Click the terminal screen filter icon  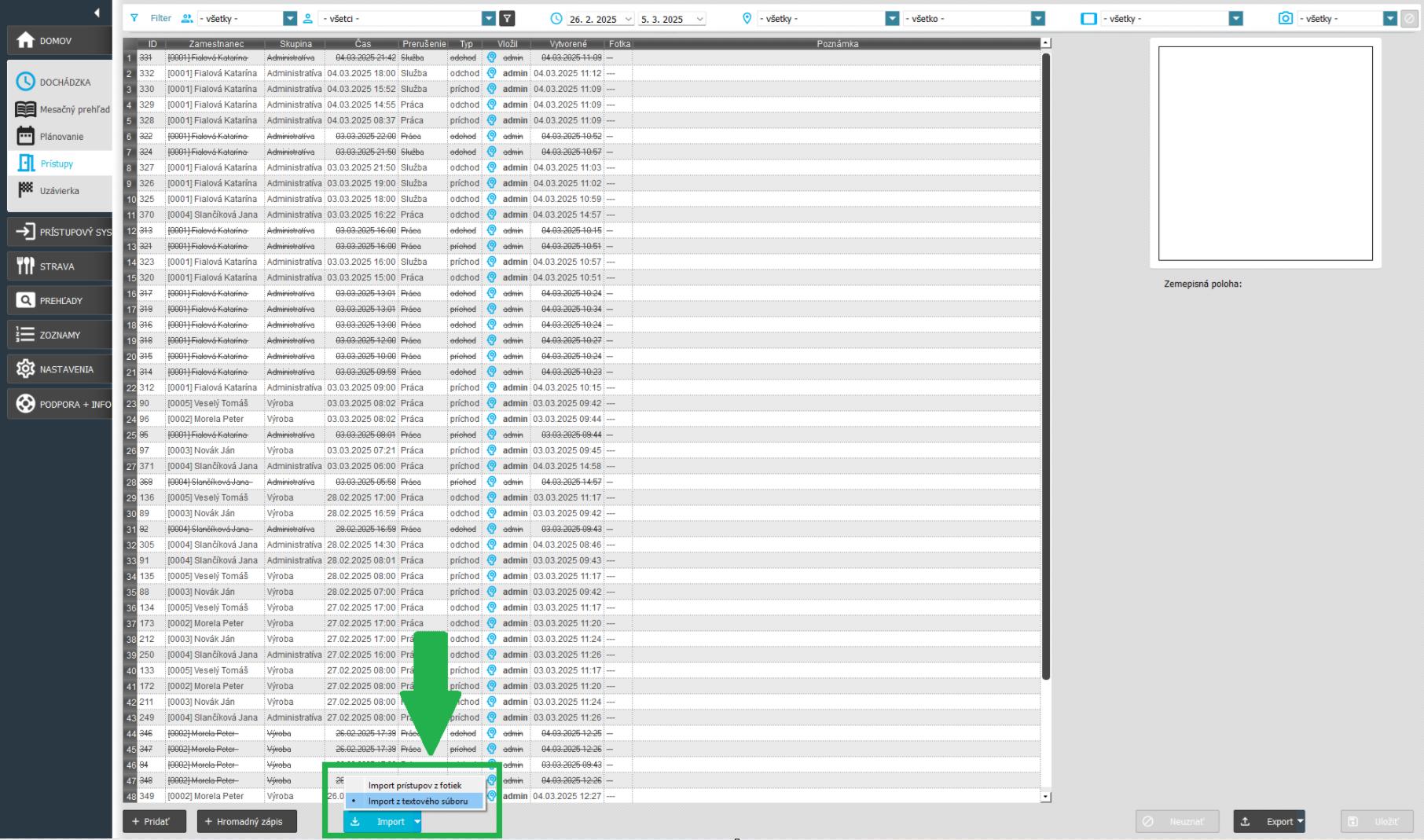coord(1088,18)
